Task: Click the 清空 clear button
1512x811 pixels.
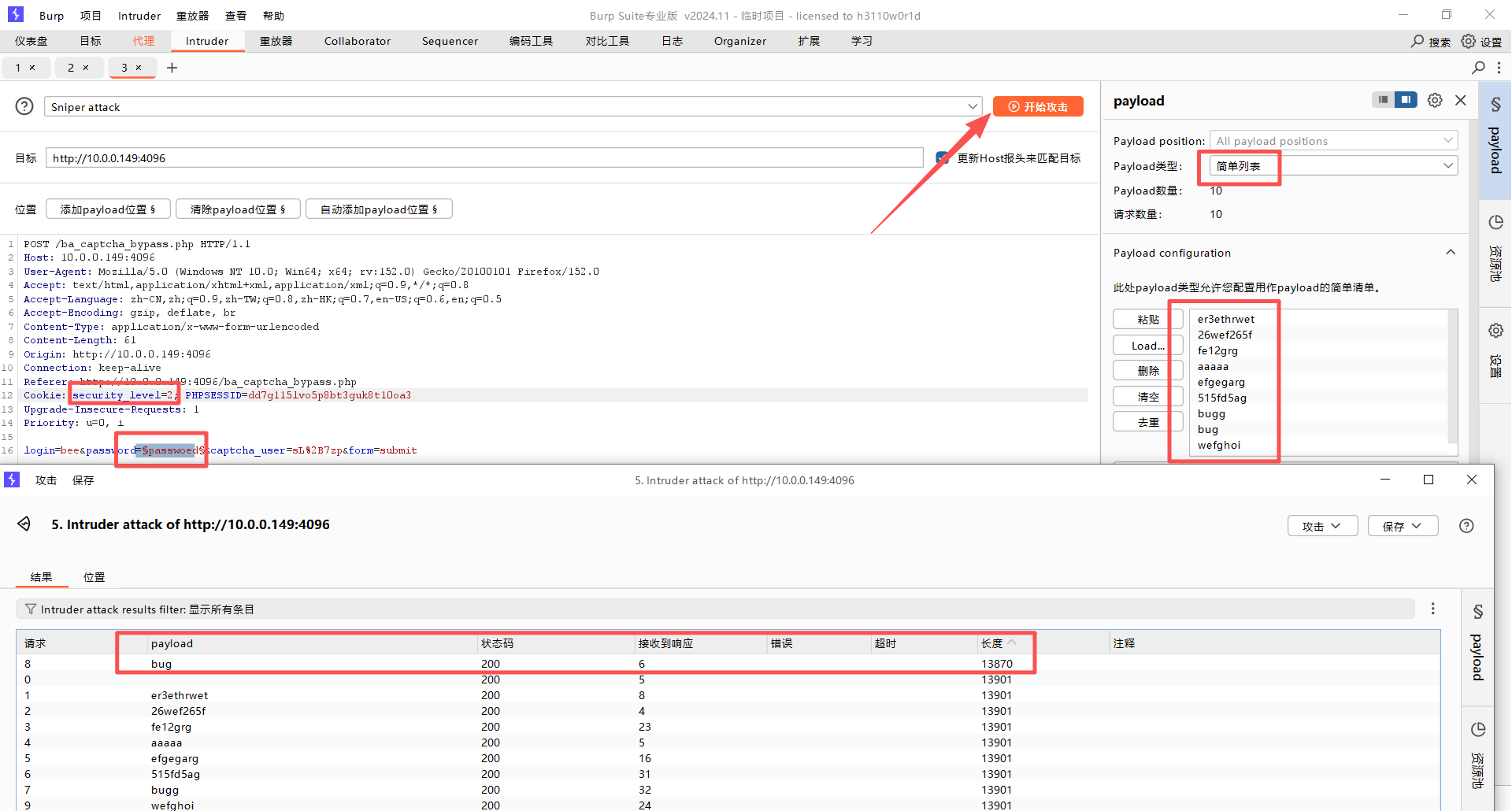Action: (x=1148, y=396)
